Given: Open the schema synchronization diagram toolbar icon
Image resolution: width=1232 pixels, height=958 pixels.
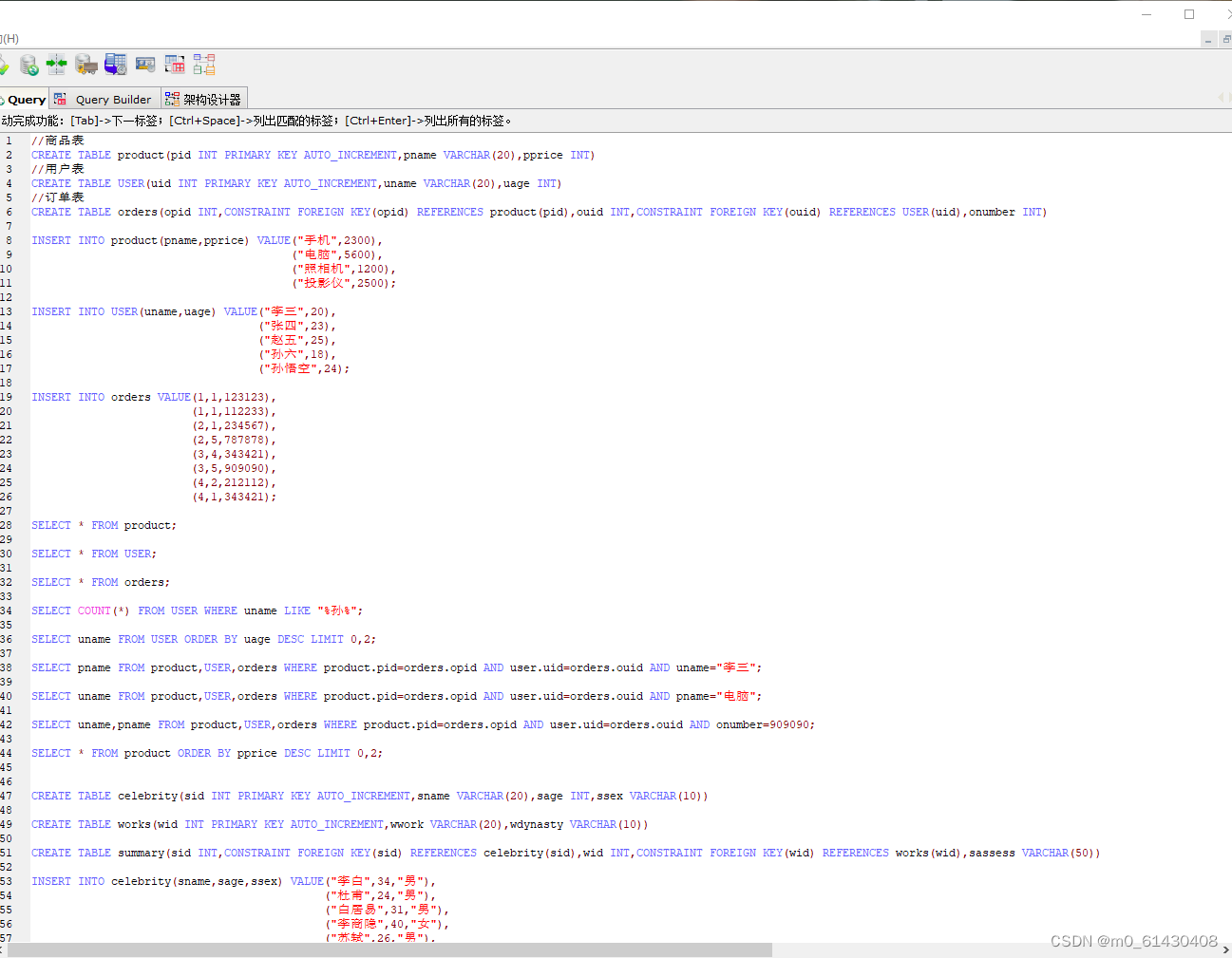Looking at the screenshot, I should tap(203, 64).
